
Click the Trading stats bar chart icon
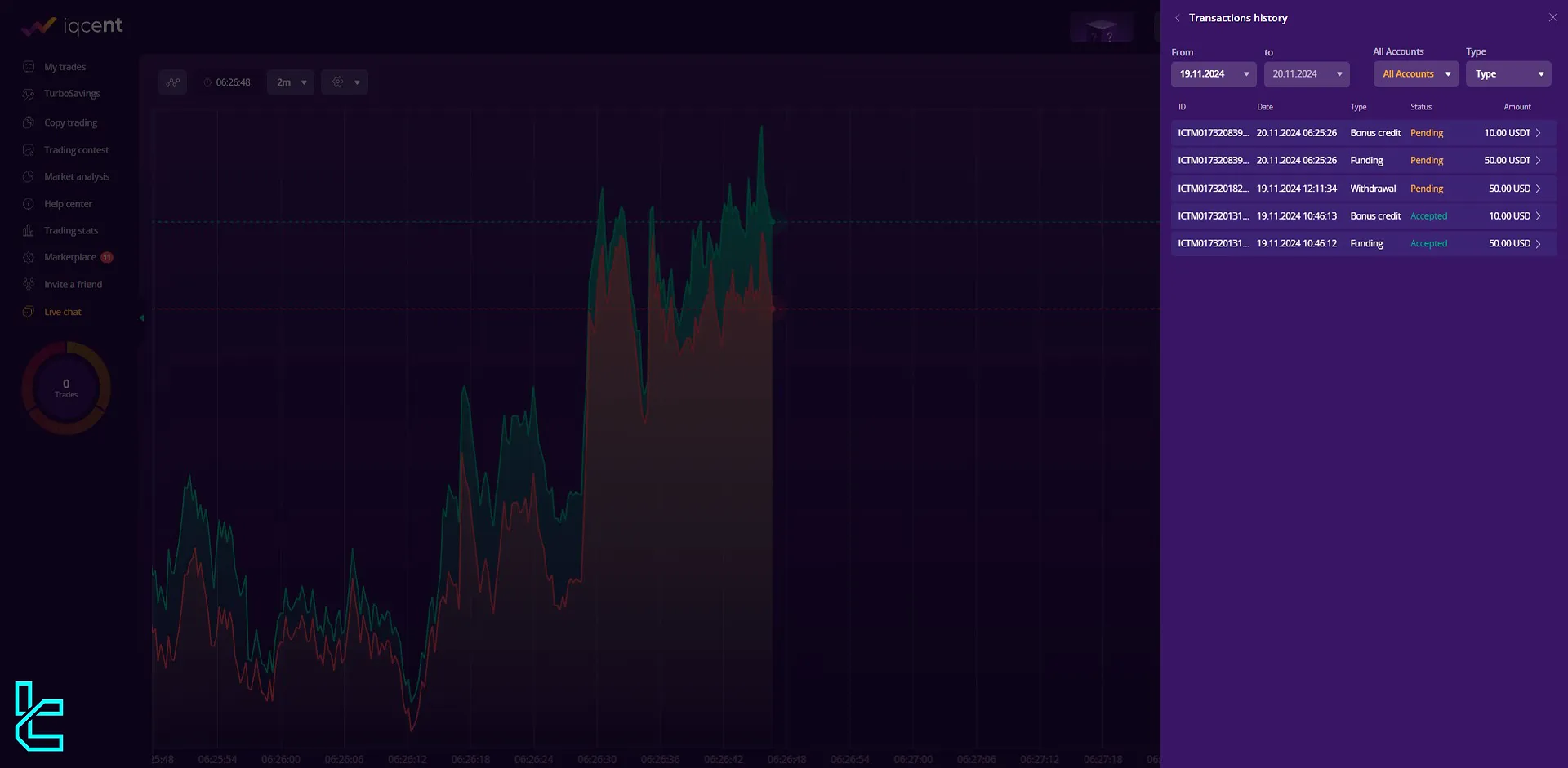click(x=29, y=231)
